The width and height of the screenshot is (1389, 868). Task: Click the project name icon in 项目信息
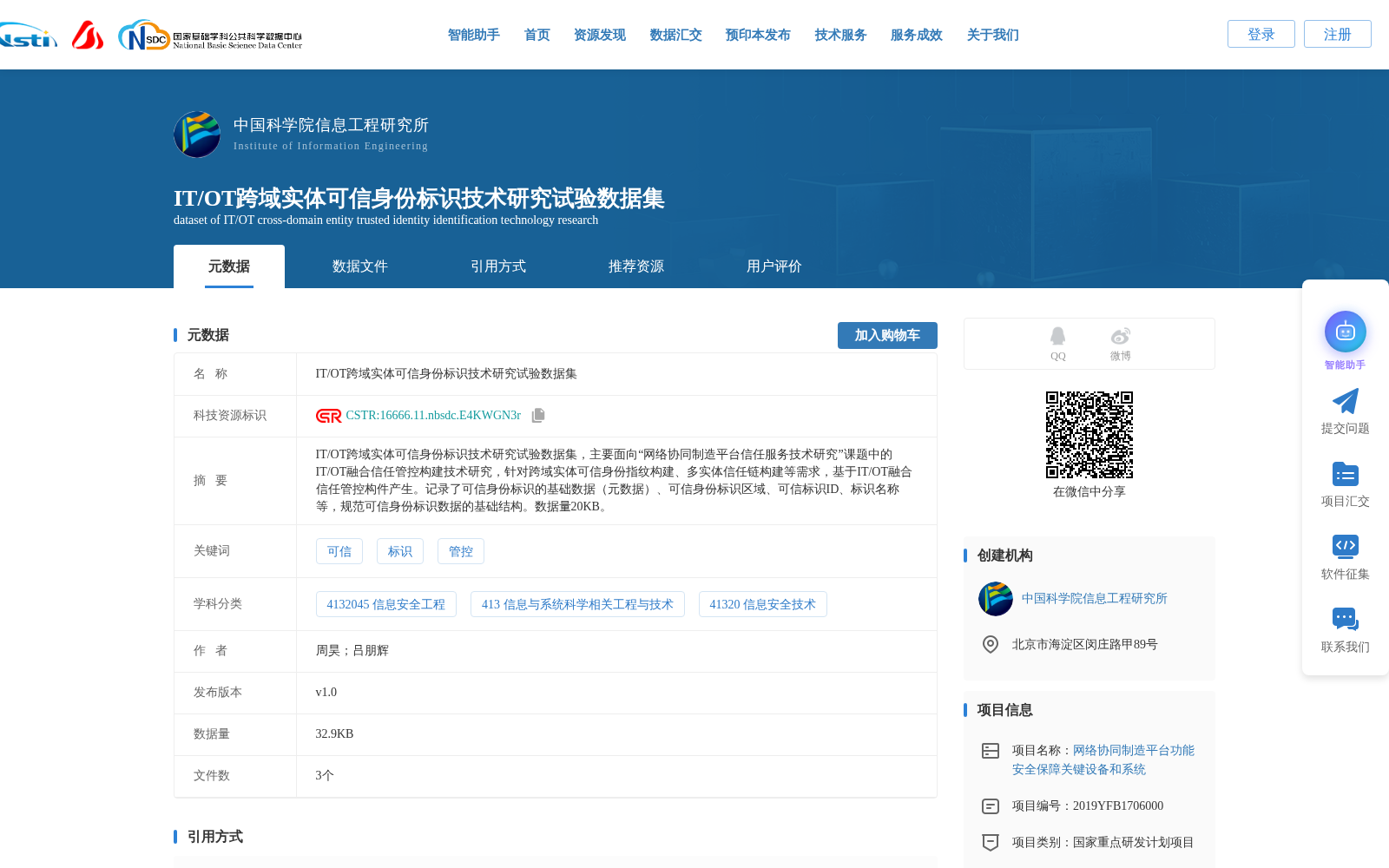coord(990,751)
